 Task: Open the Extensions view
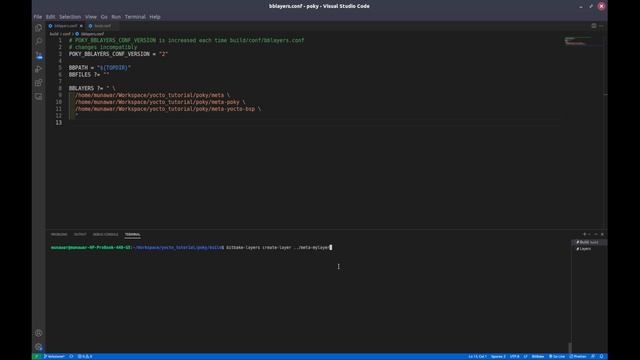38,83
